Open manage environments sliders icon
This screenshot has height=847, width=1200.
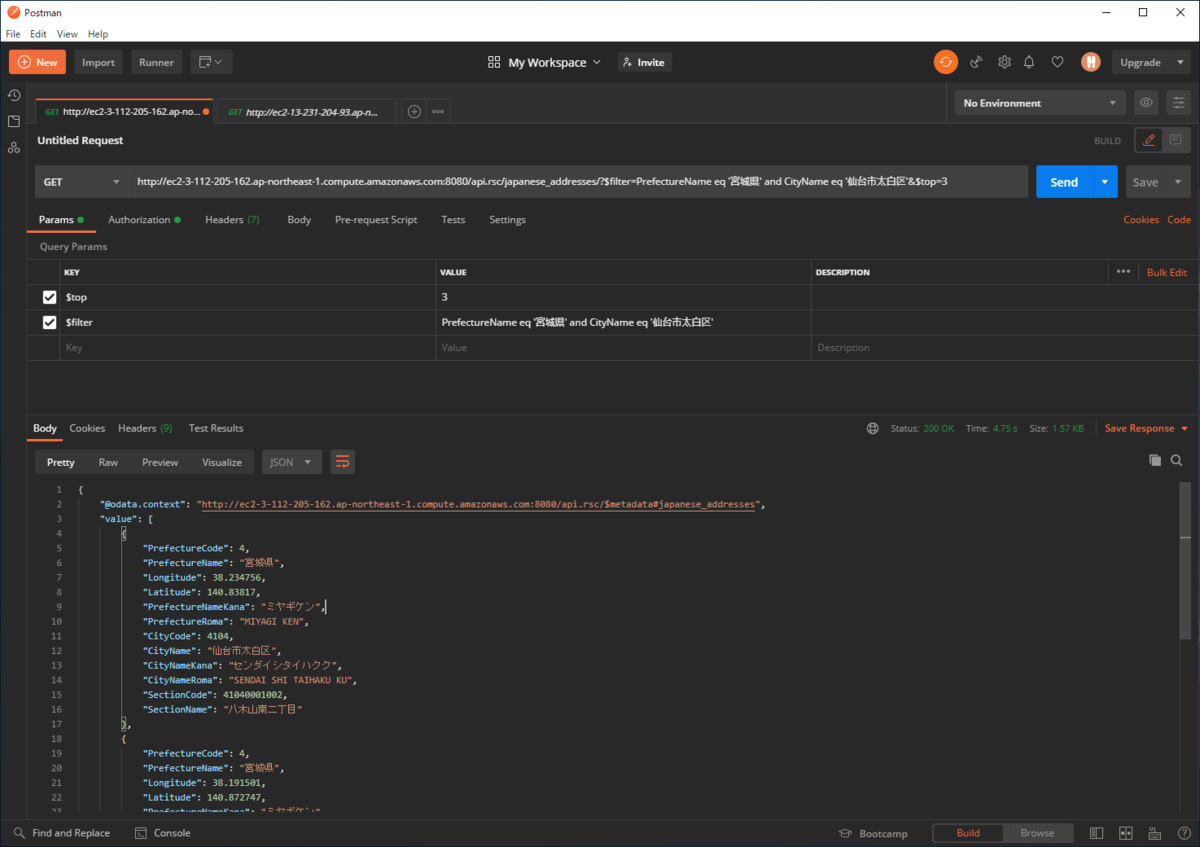click(x=1179, y=102)
